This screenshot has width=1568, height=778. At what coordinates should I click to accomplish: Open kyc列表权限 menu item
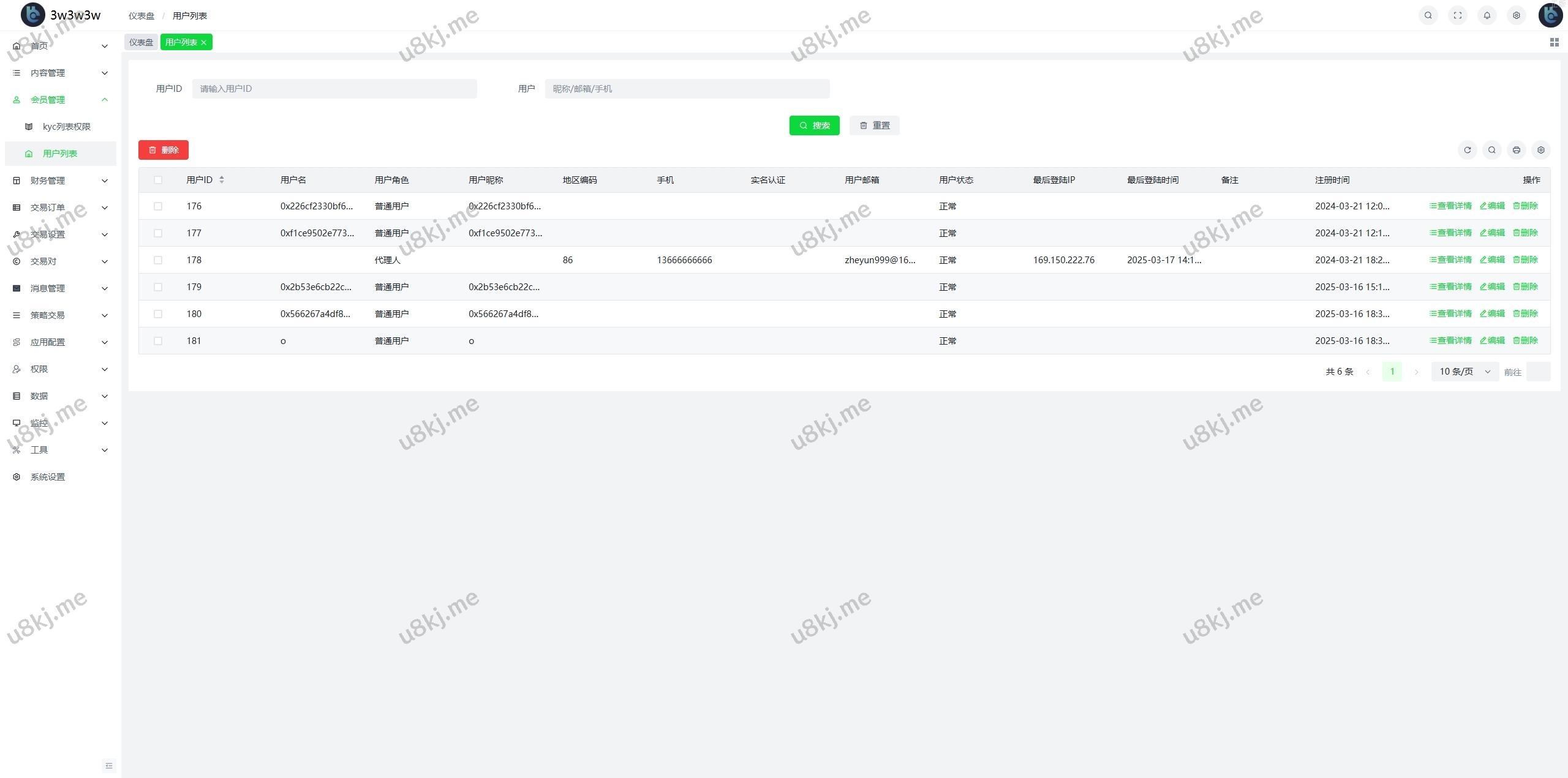[x=66, y=127]
